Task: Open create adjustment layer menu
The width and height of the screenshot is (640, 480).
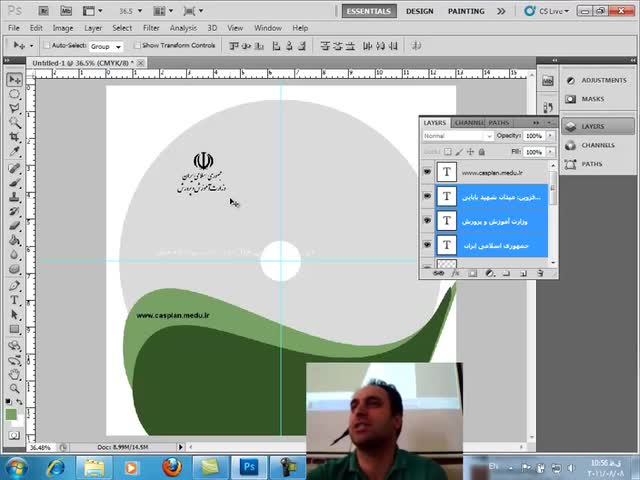Action: pyautogui.click(x=490, y=273)
